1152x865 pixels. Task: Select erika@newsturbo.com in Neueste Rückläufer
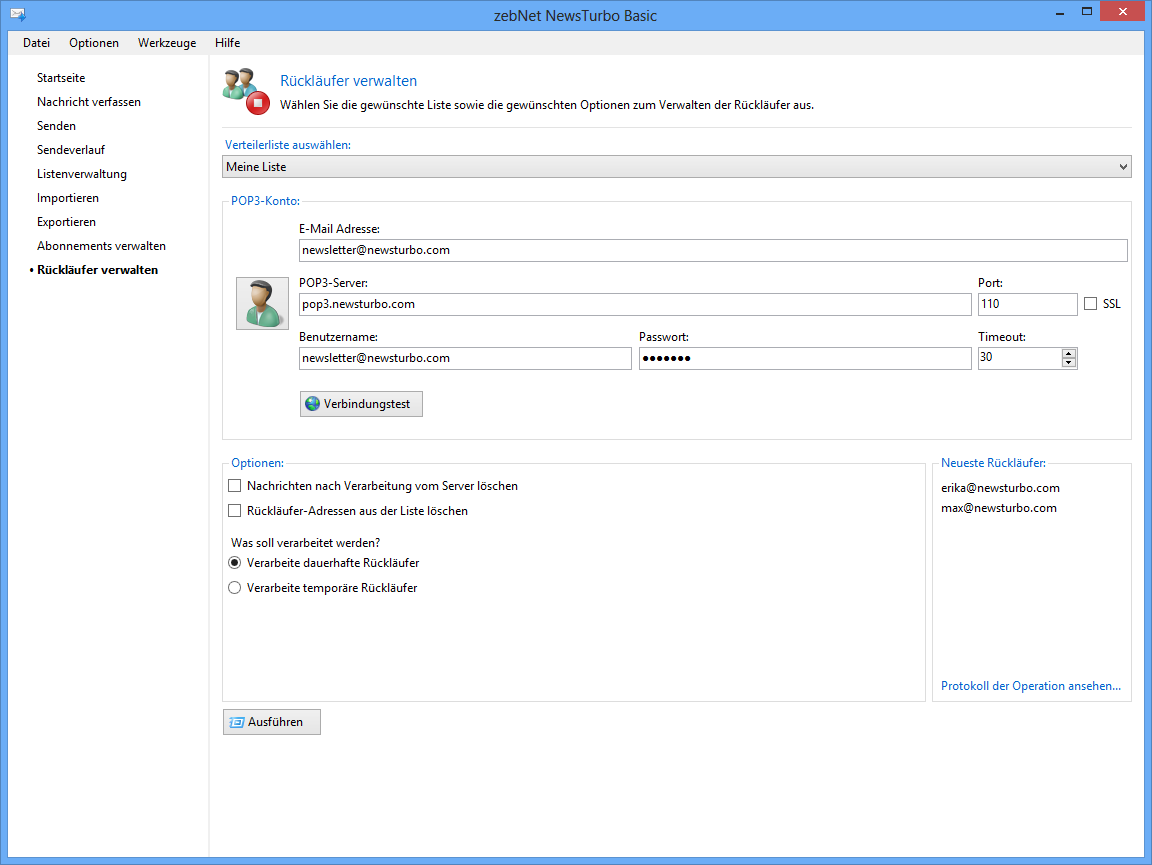(1000, 488)
